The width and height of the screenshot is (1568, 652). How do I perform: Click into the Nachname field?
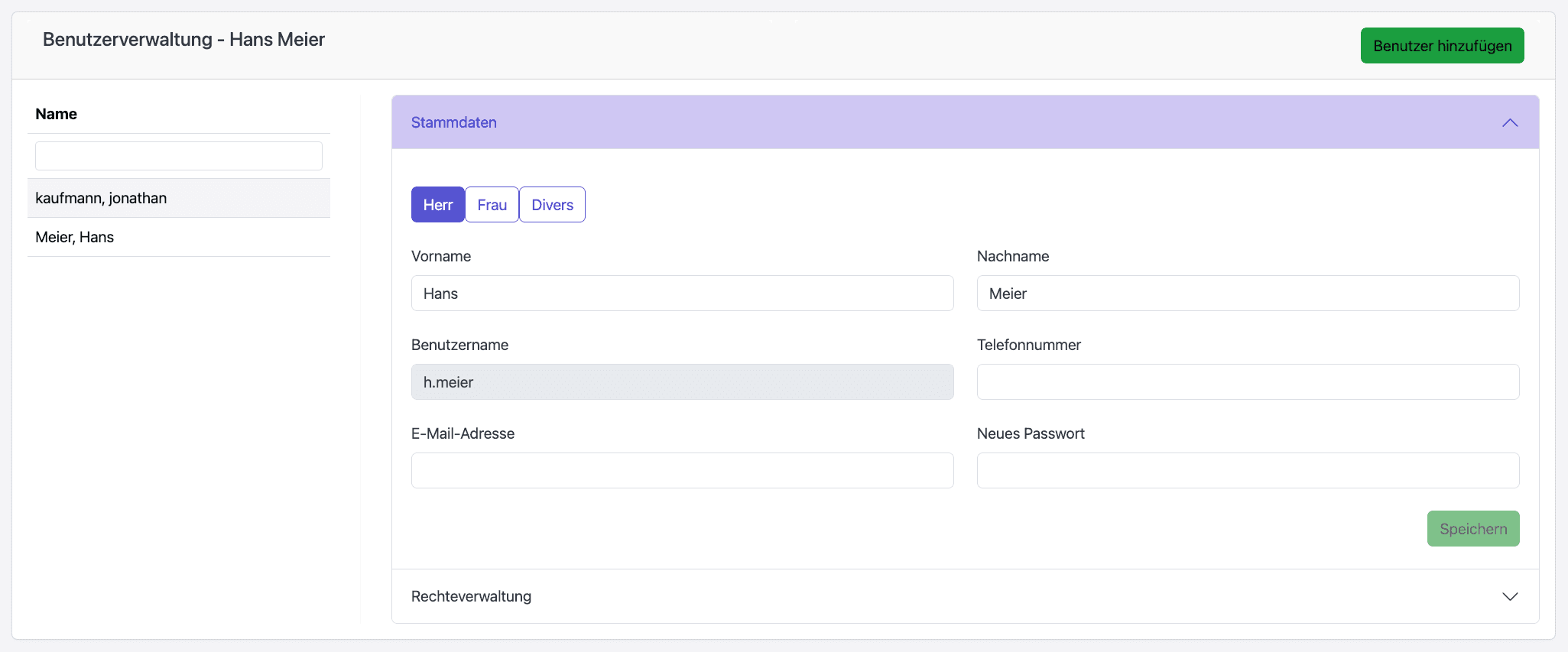[1248, 294]
